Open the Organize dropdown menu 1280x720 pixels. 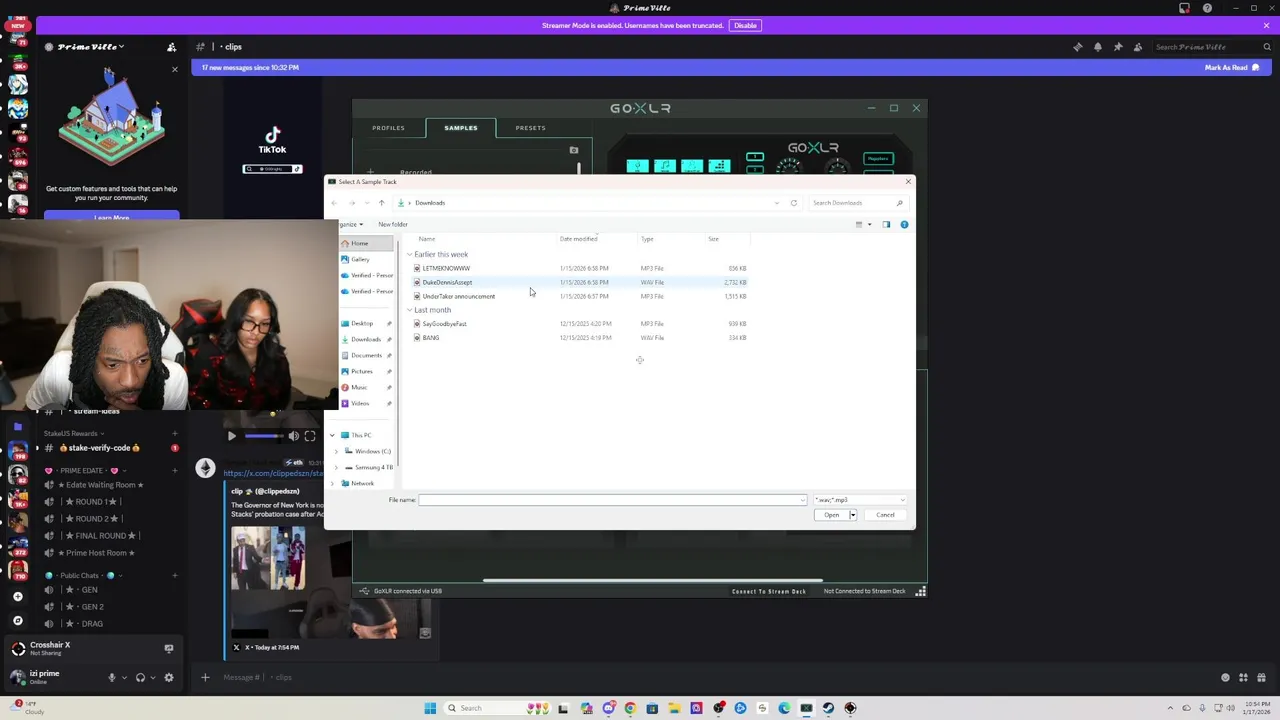click(x=351, y=224)
